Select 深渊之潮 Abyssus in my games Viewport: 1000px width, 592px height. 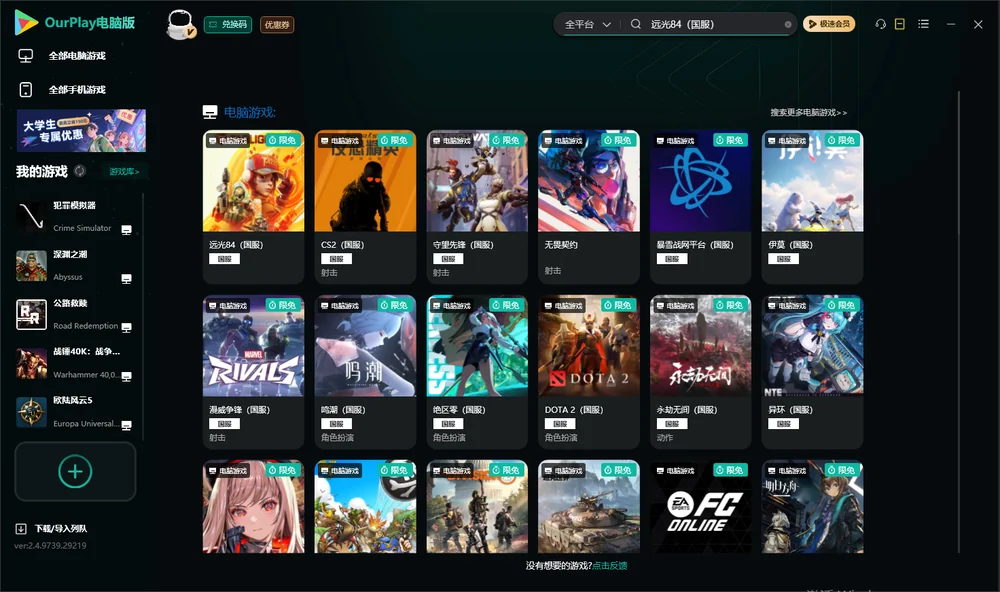click(x=74, y=266)
